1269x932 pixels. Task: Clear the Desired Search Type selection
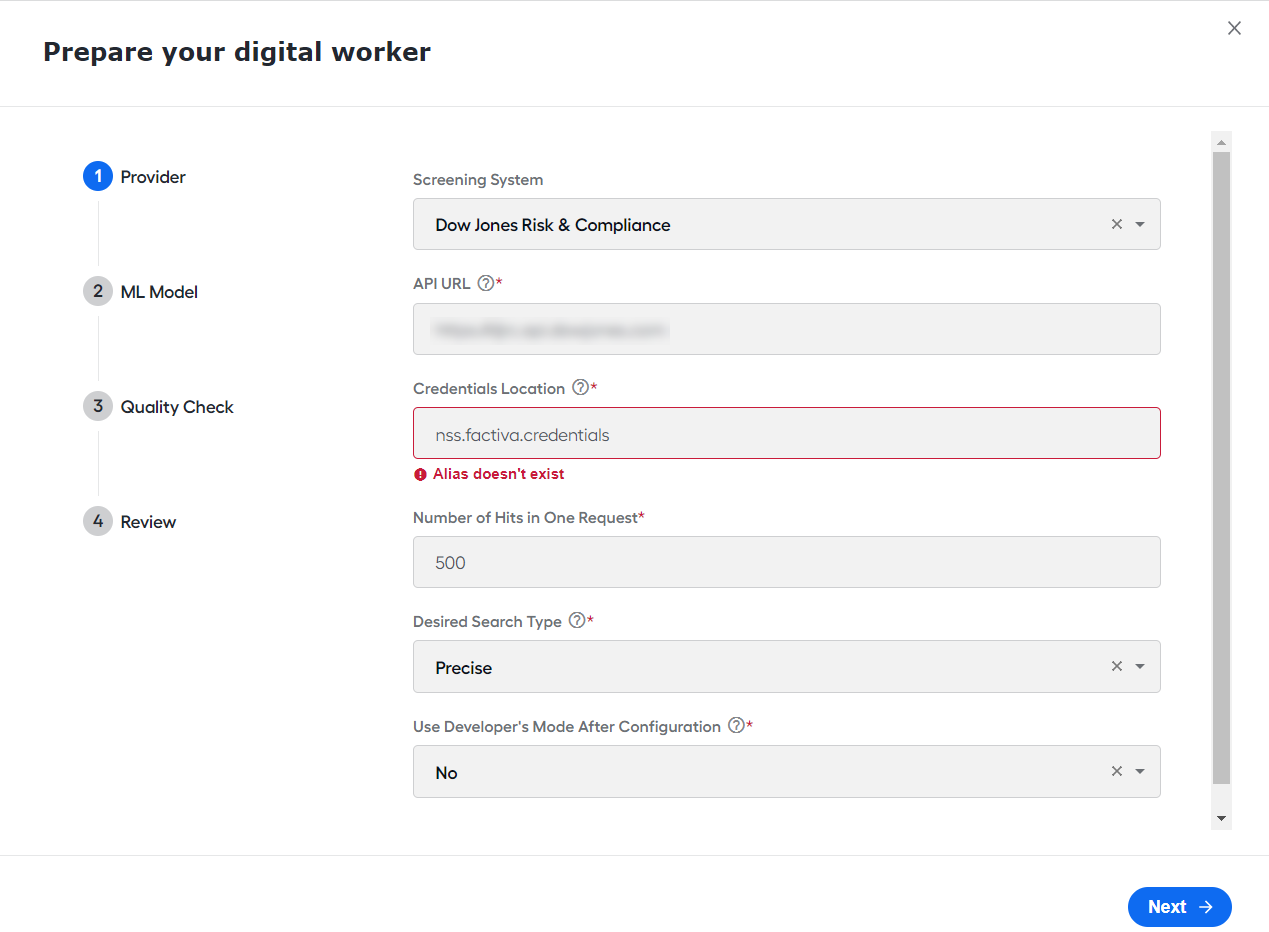click(1117, 667)
